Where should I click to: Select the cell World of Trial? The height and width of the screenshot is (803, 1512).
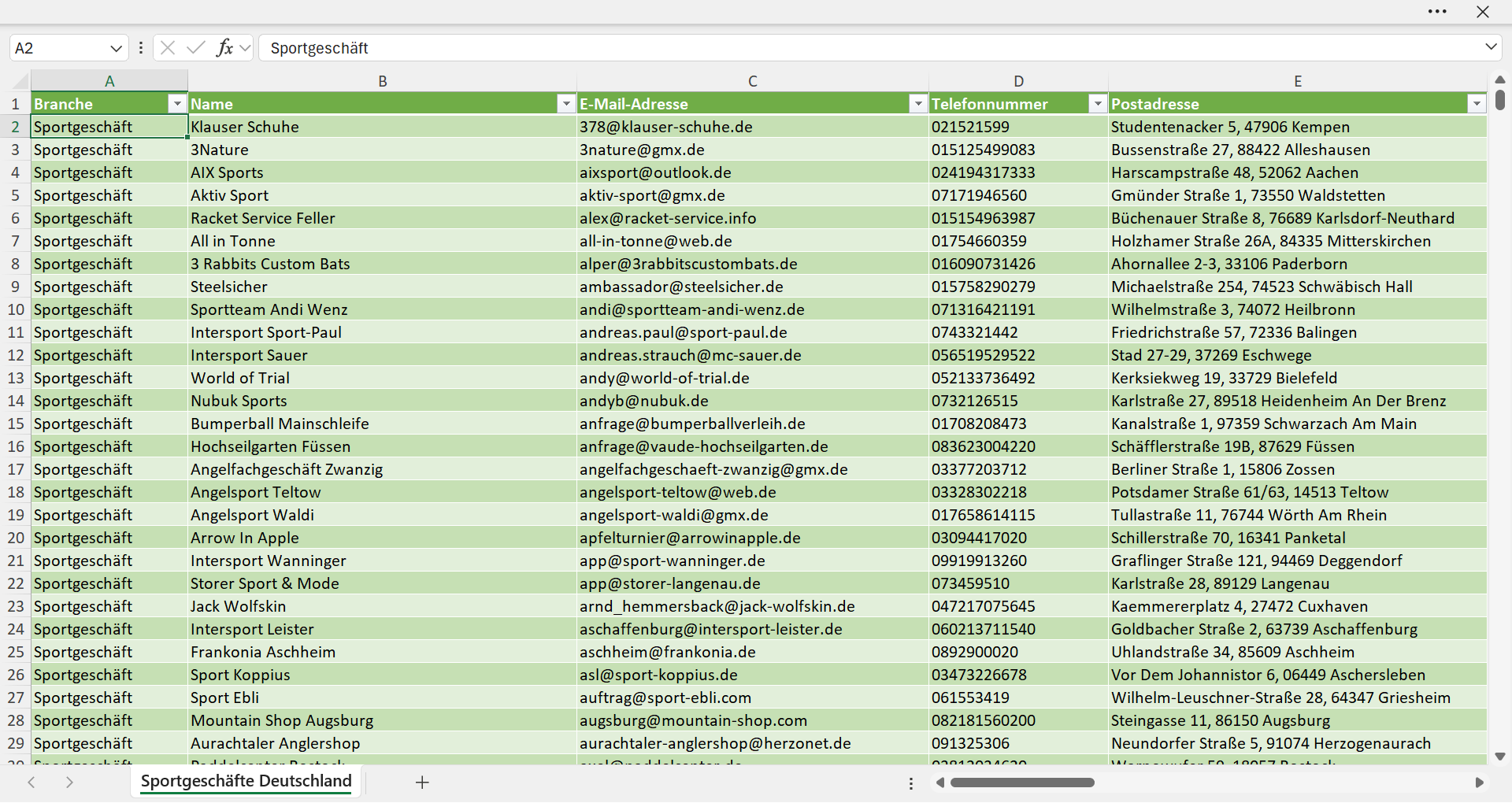(382, 378)
